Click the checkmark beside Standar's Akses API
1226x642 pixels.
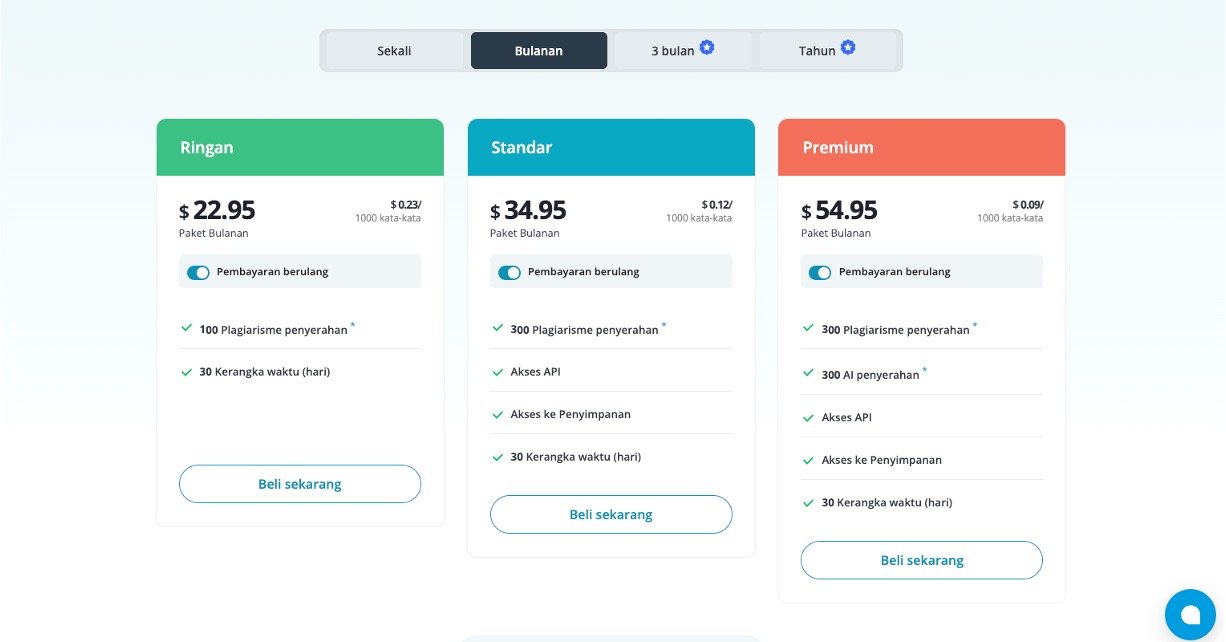point(498,372)
